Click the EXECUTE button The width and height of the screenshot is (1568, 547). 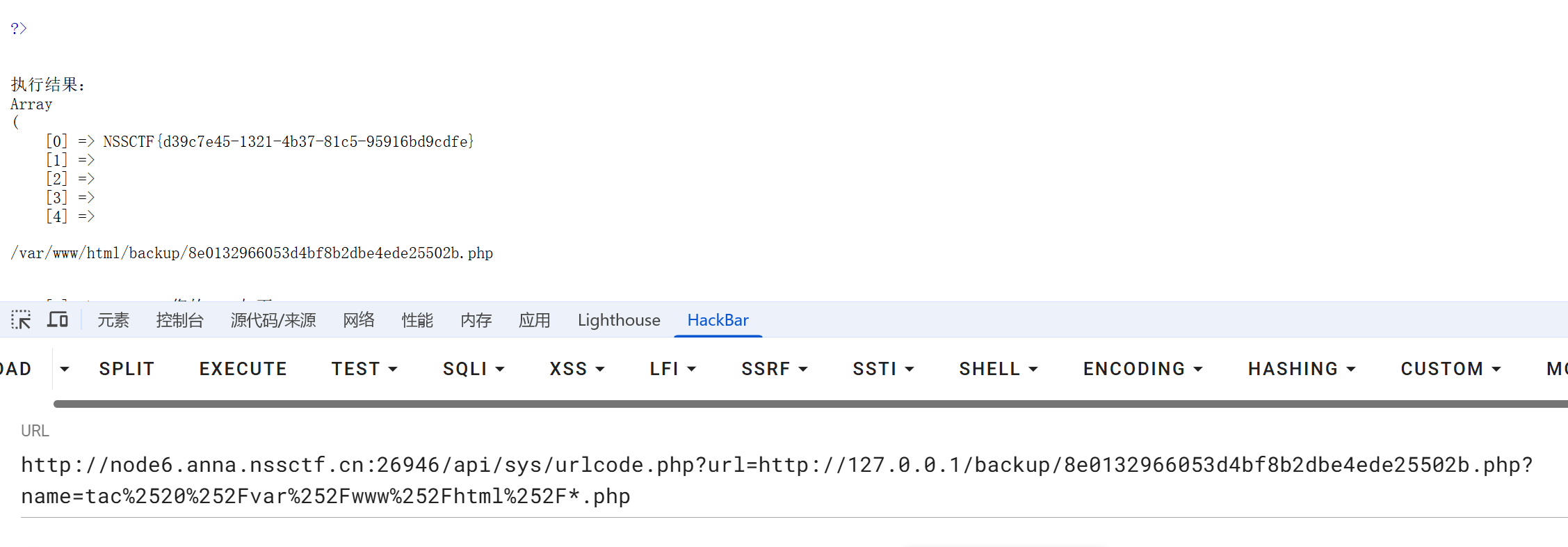[x=243, y=369]
